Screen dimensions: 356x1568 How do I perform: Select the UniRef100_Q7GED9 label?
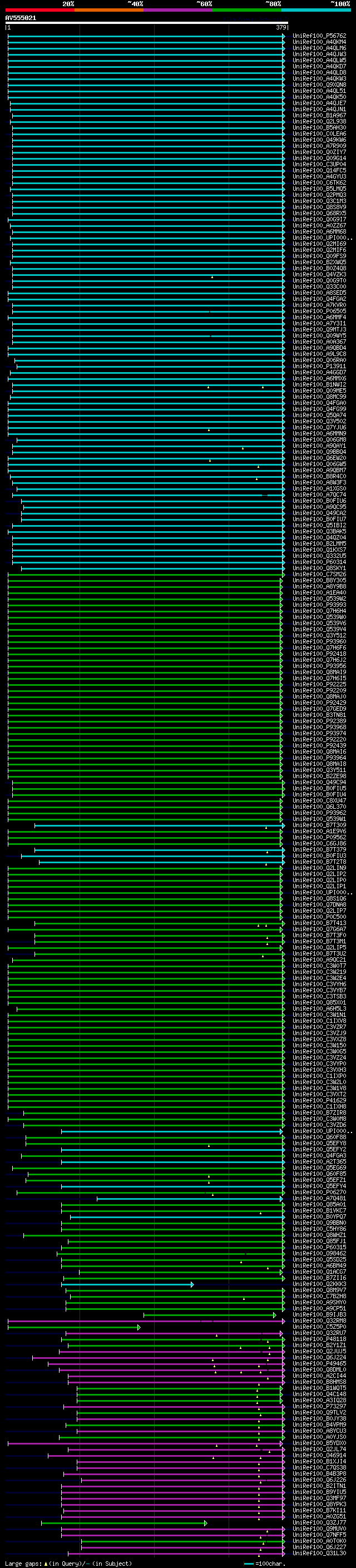click(319, 709)
